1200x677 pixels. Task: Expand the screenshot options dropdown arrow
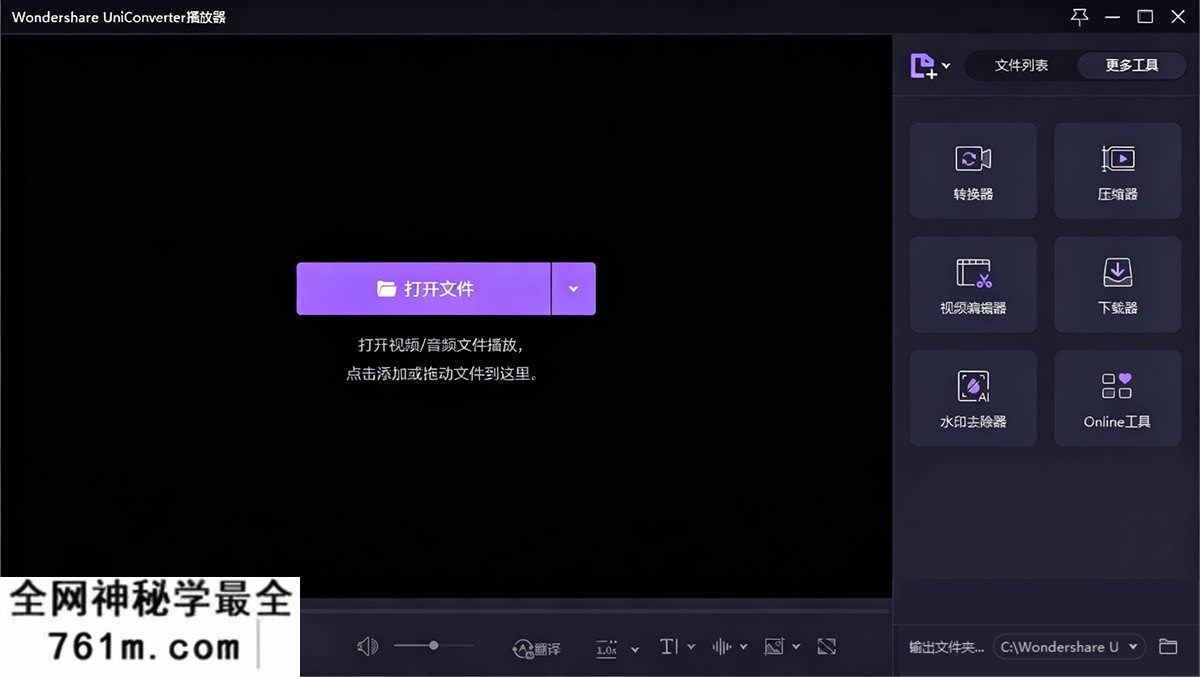click(x=796, y=647)
